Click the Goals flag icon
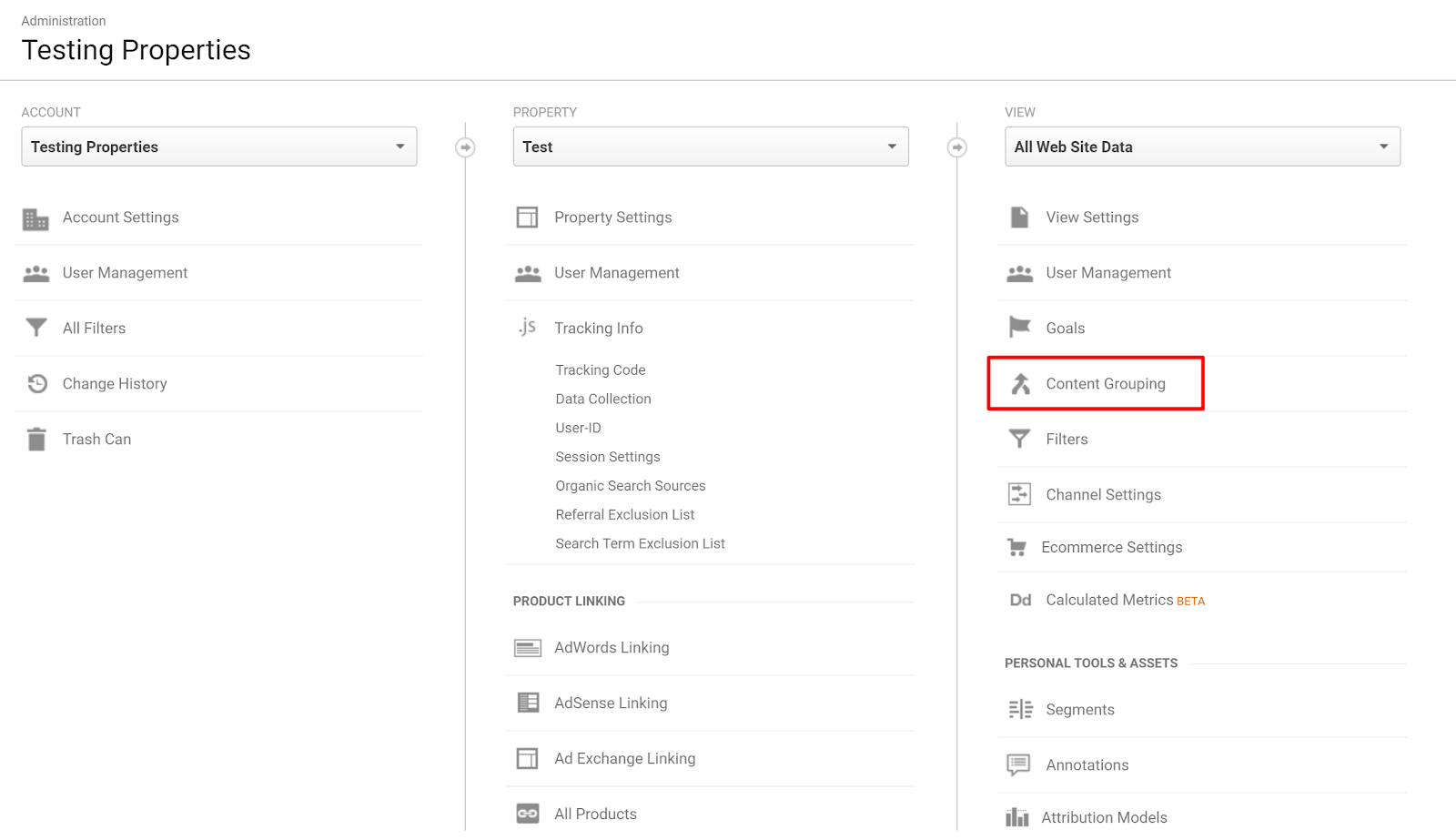 click(x=1020, y=328)
